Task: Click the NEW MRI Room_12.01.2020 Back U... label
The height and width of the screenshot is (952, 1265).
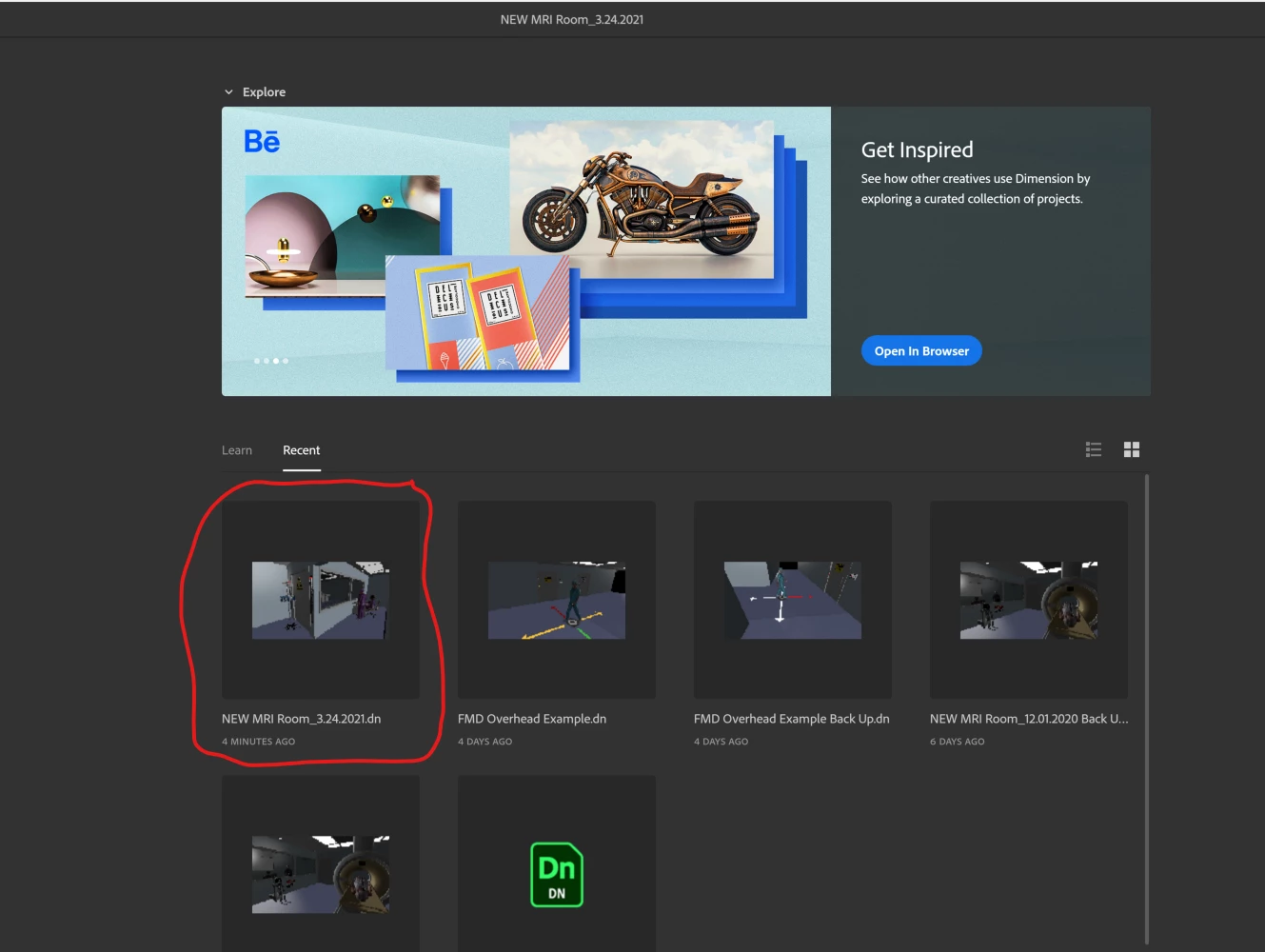Action: point(1029,719)
